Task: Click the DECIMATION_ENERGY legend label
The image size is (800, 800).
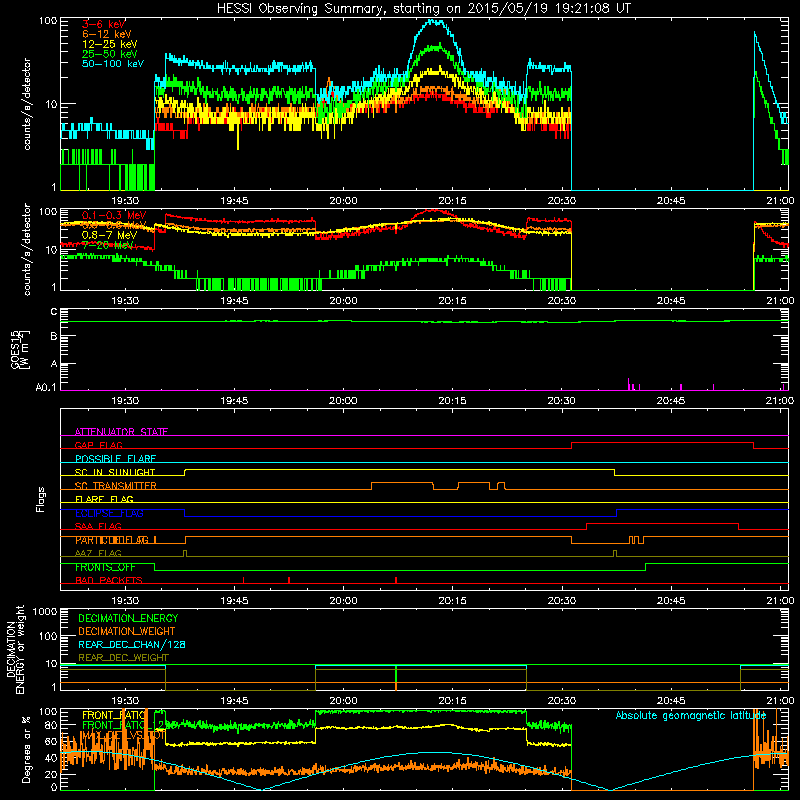Action: 128,618
